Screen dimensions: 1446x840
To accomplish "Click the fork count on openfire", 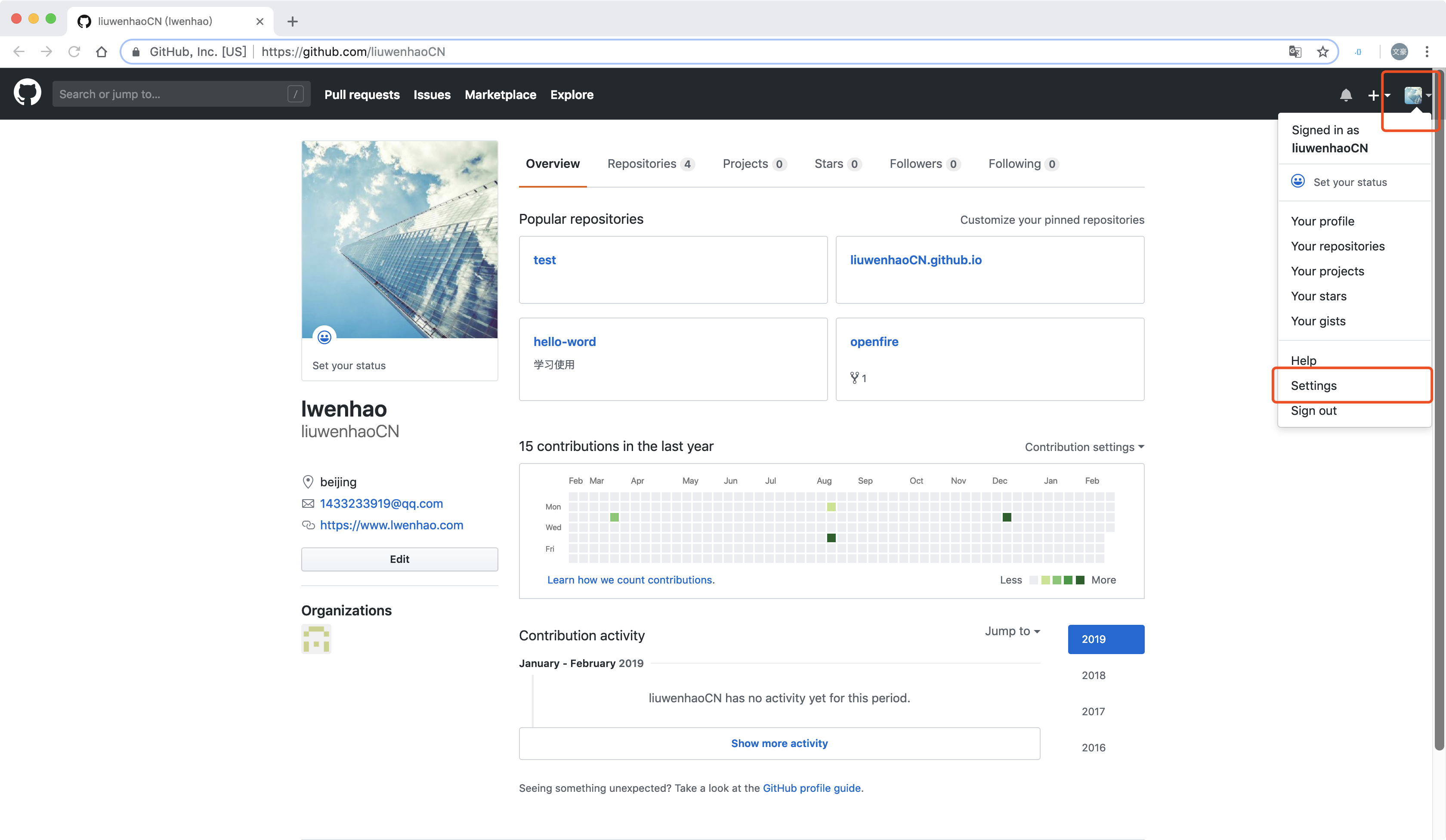I will (859, 377).
